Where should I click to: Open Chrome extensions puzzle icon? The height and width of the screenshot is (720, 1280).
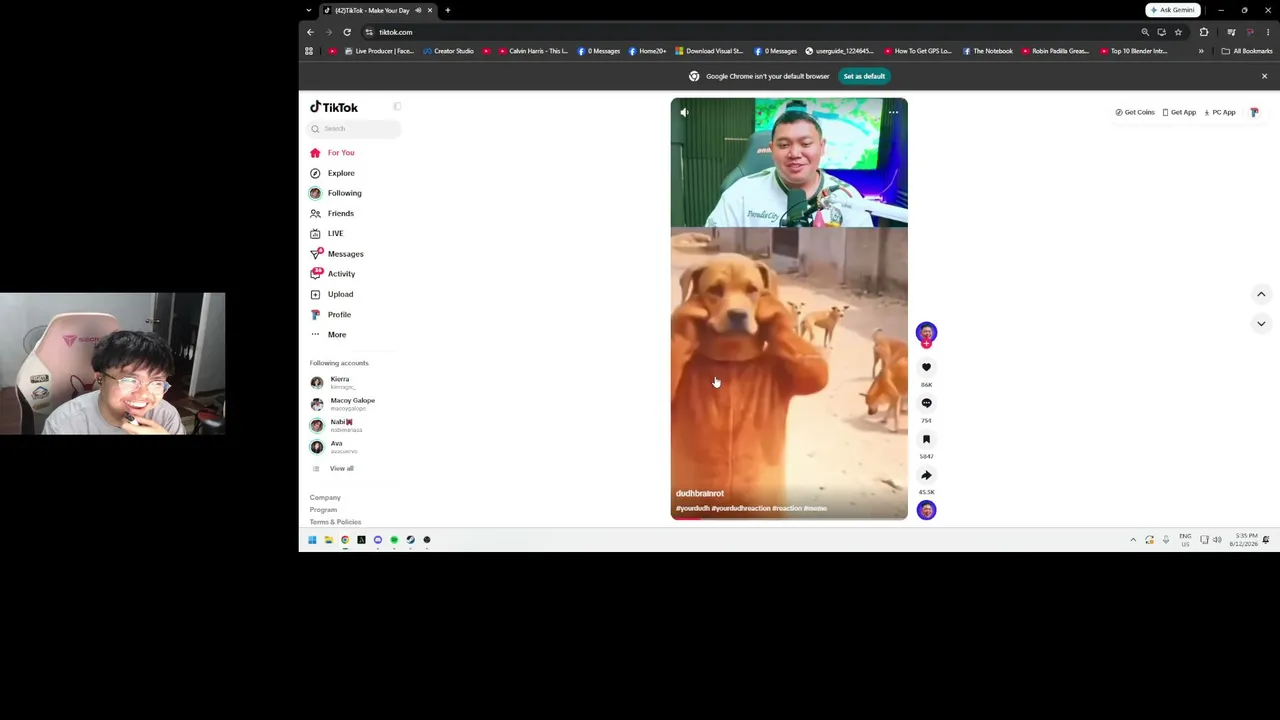coord(1204,32)
